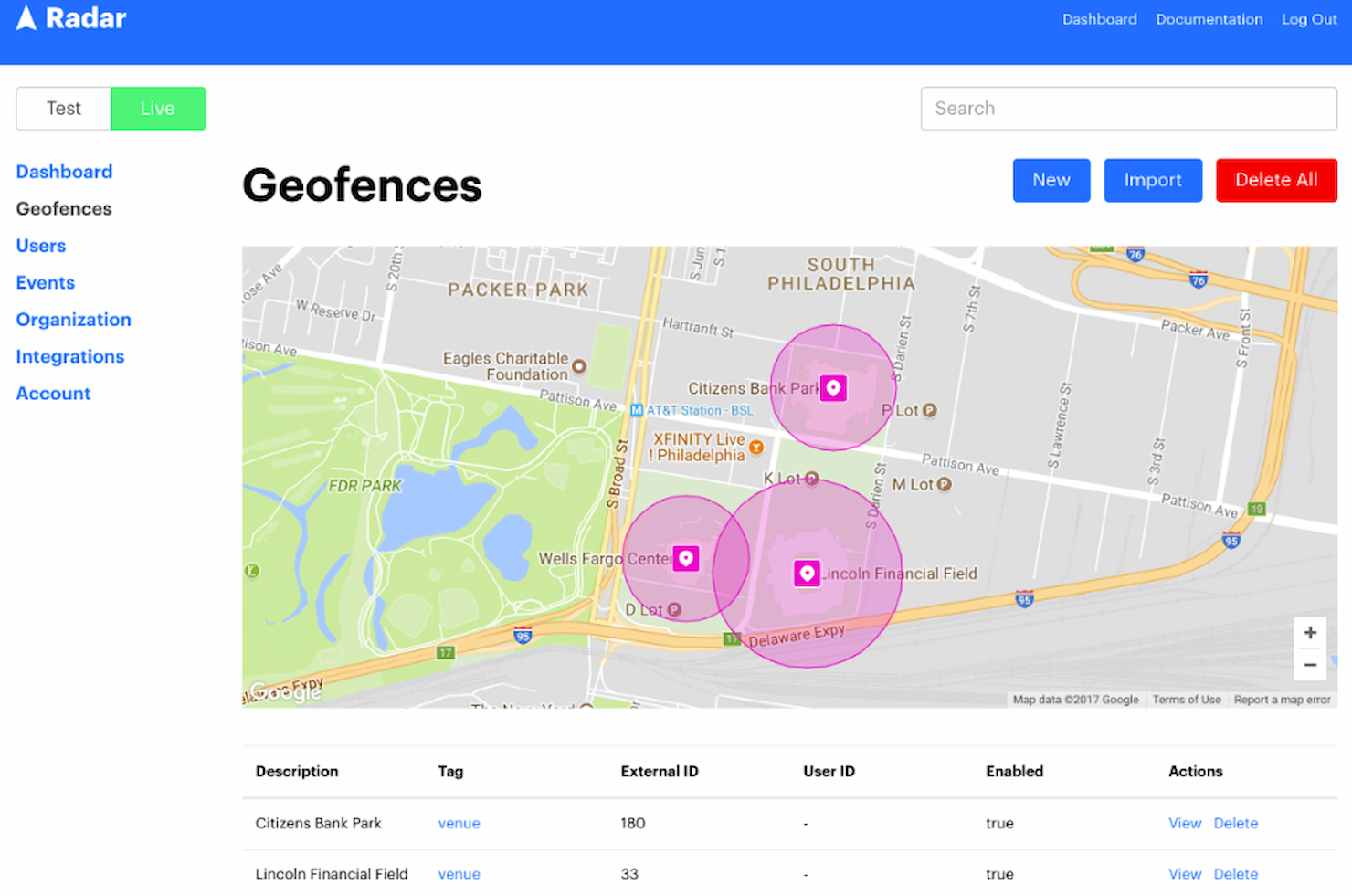Click inside the Search input field
This screenshot has height=896, width=1352.
tap(1127, 108)
